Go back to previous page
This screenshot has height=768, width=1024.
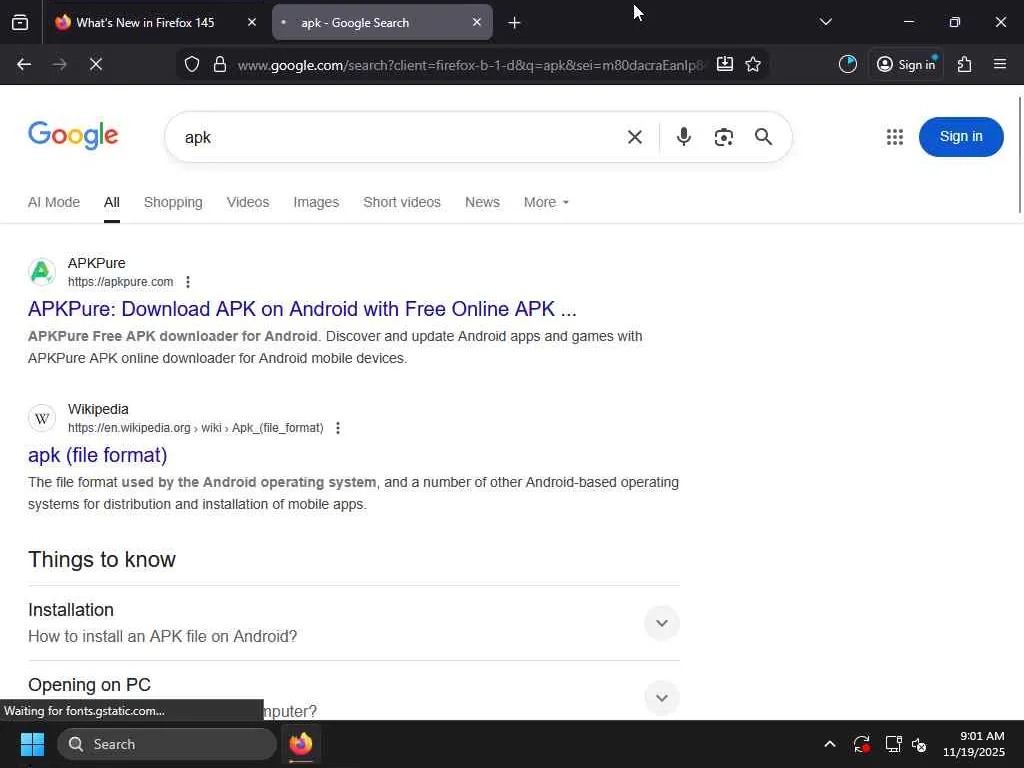[24, 64]
